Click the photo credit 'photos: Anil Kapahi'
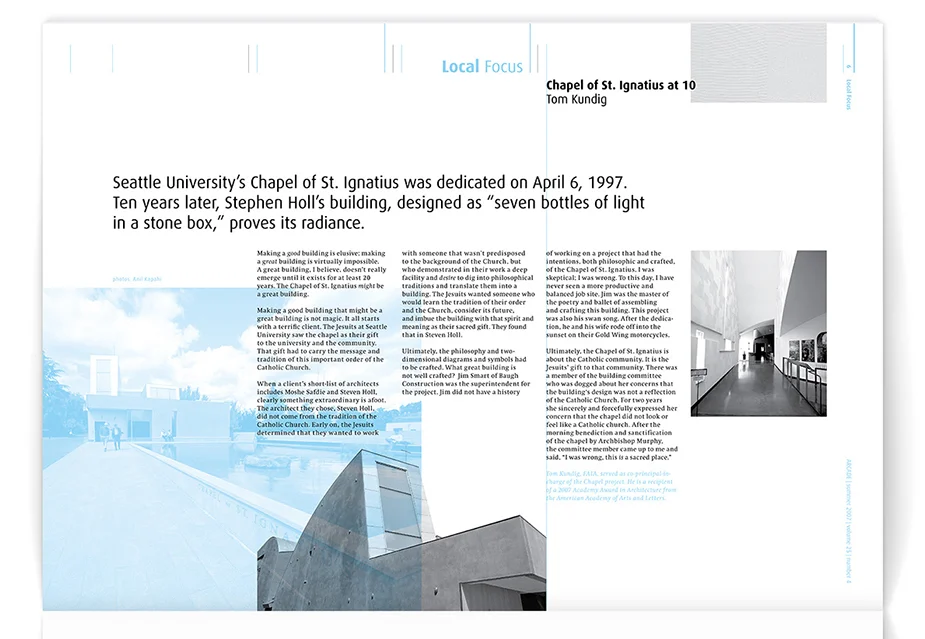The width and height of the screenshot is (925, 639). click(x=137, y=279)
